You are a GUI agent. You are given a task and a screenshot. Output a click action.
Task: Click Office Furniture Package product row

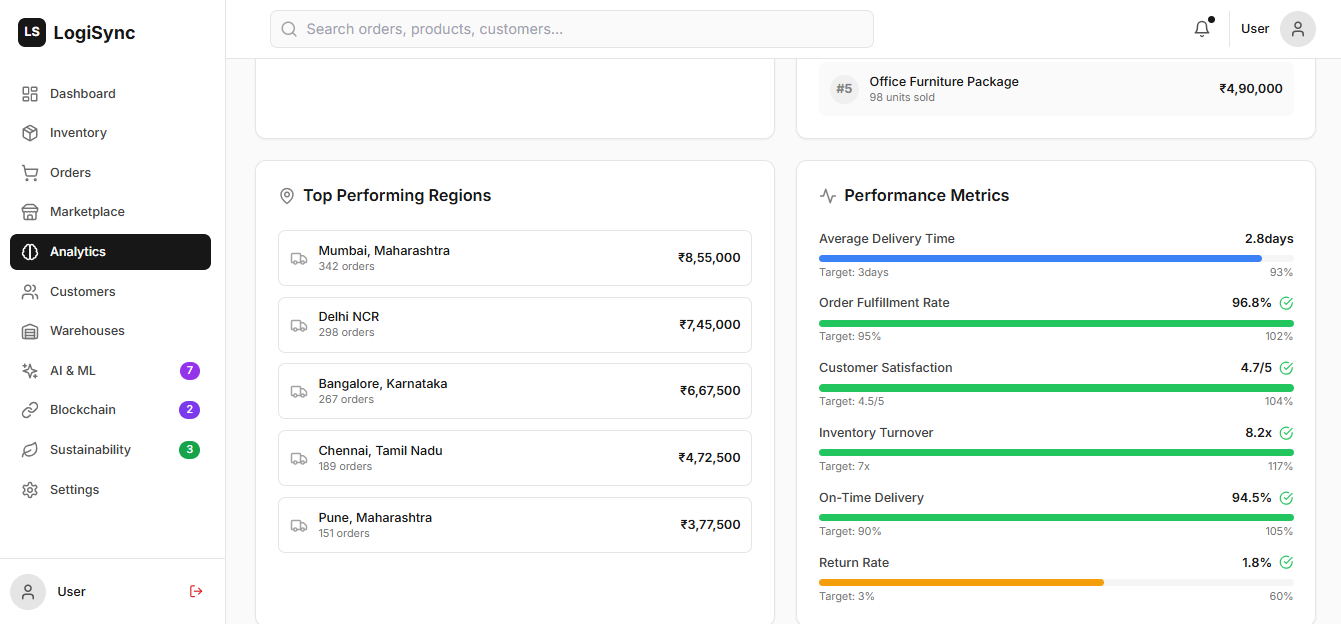point(1055,89)
